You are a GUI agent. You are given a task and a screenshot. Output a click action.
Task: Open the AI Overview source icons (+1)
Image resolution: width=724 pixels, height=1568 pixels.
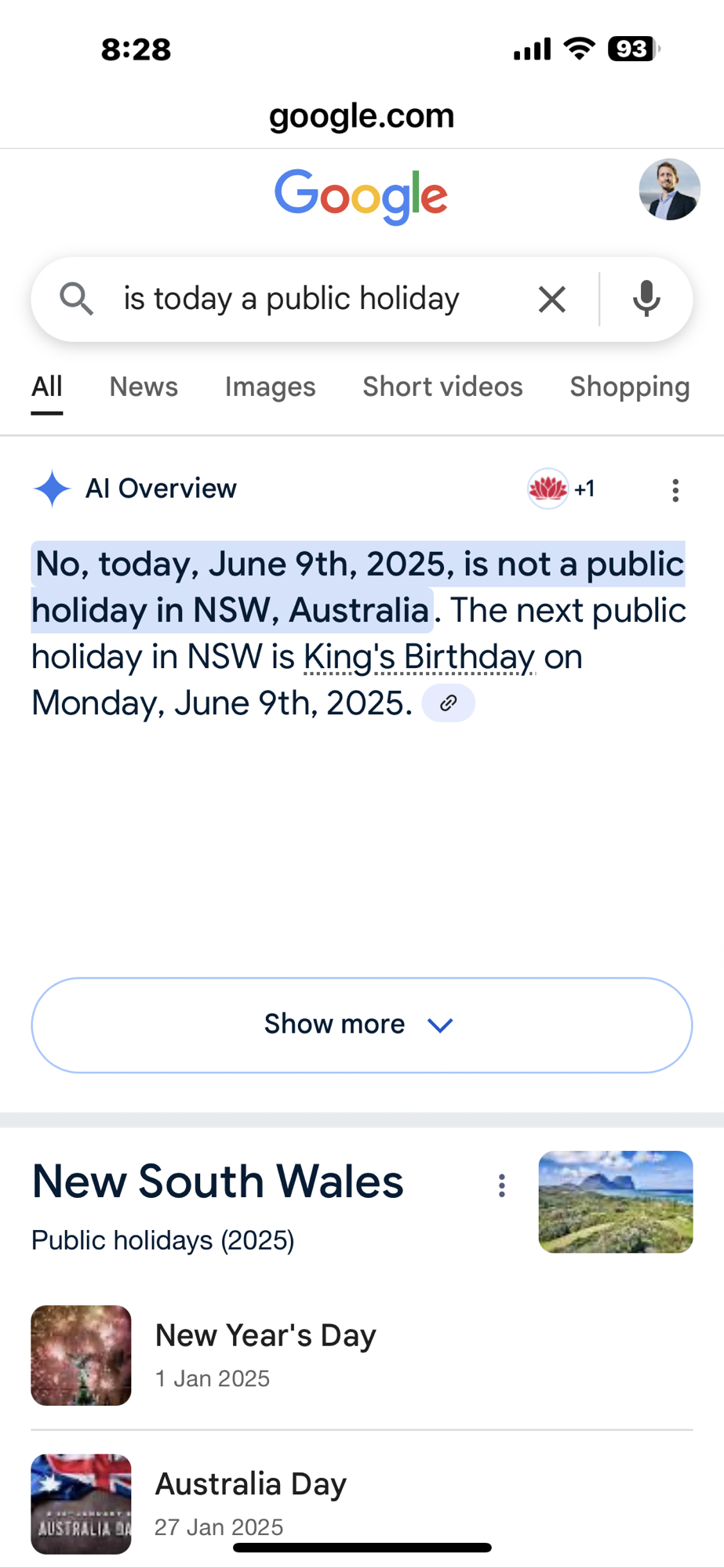pos(562,489)
